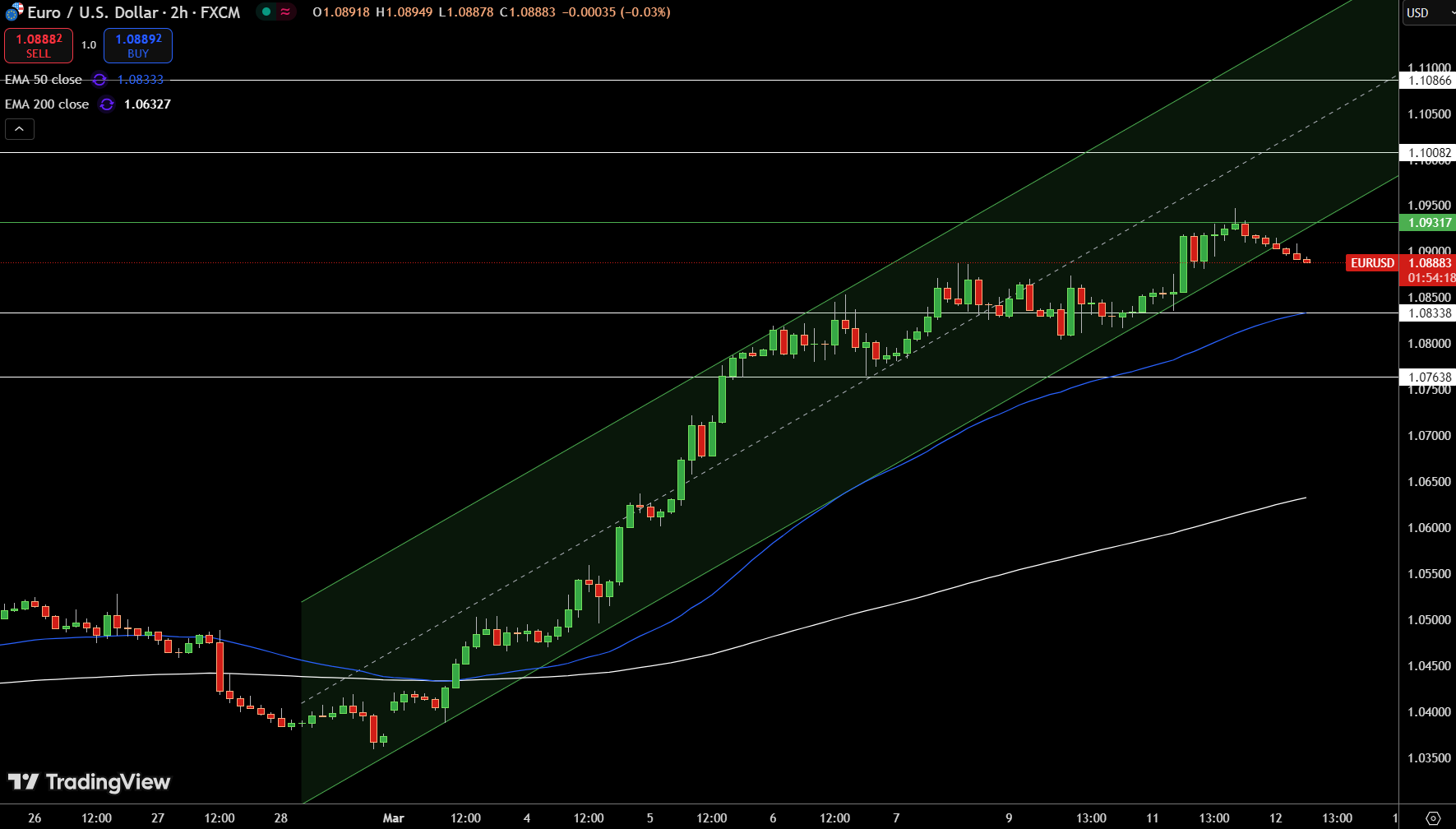Collapse the indicator legend with chevron button

pyautogui.click(x=20, y=129)
